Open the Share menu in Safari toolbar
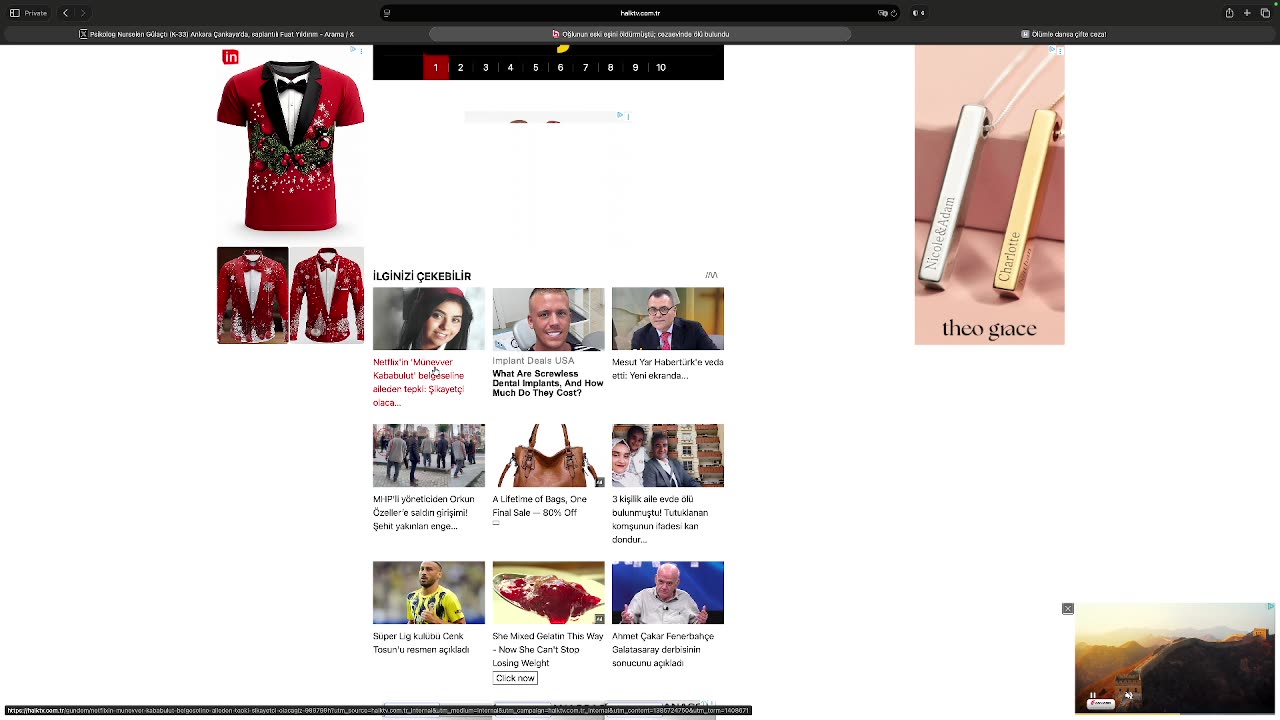This screenshot has height=720, width=1280. coord(1229,13)
